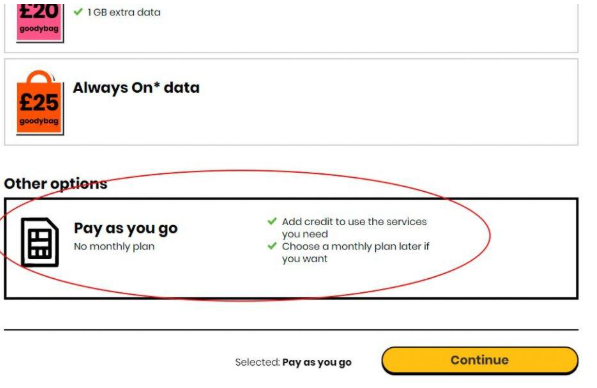Image resolution: width=597 pixels, height=388 pixels.
Task: Click the goodybag label on pink bag
Action: pyautogui.click(x=39, y=29)
